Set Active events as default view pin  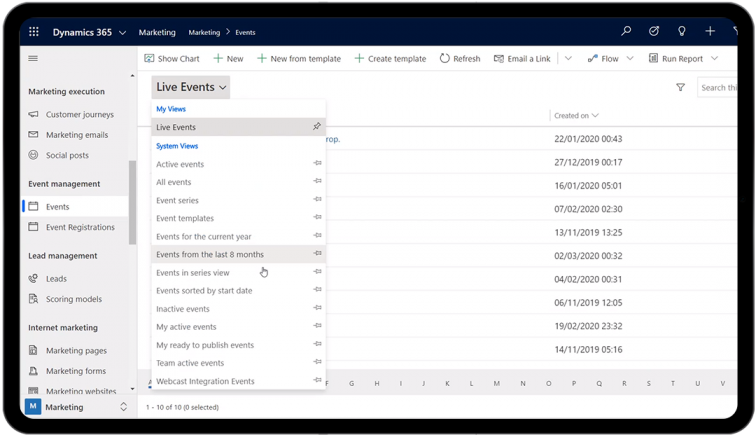317,164
